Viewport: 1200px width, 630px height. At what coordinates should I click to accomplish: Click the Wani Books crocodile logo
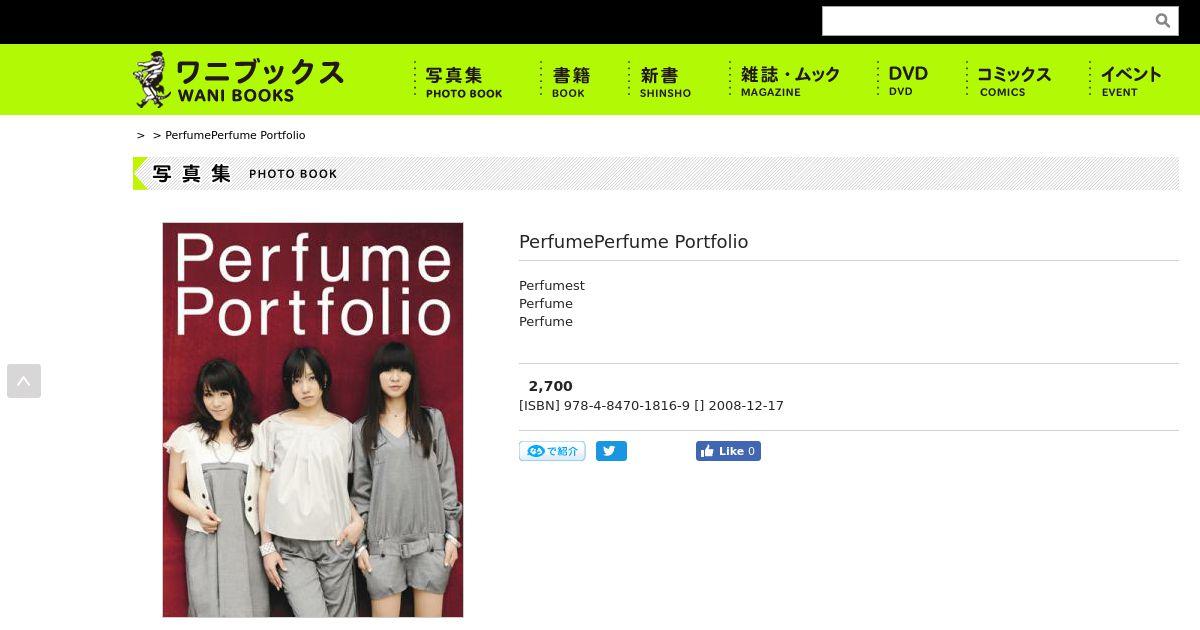pos(152,79)
